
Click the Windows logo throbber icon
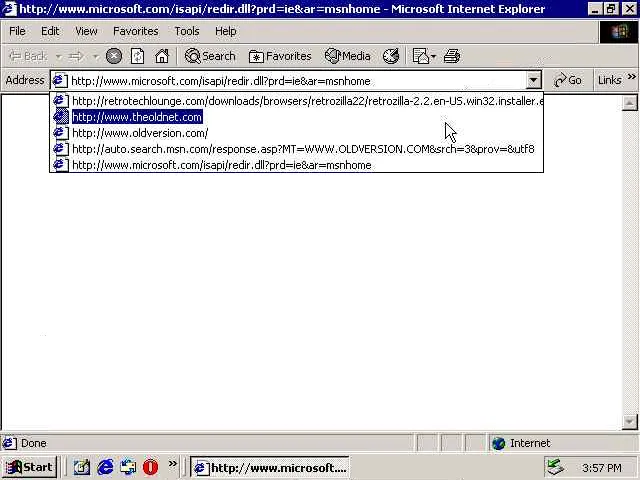619,31
